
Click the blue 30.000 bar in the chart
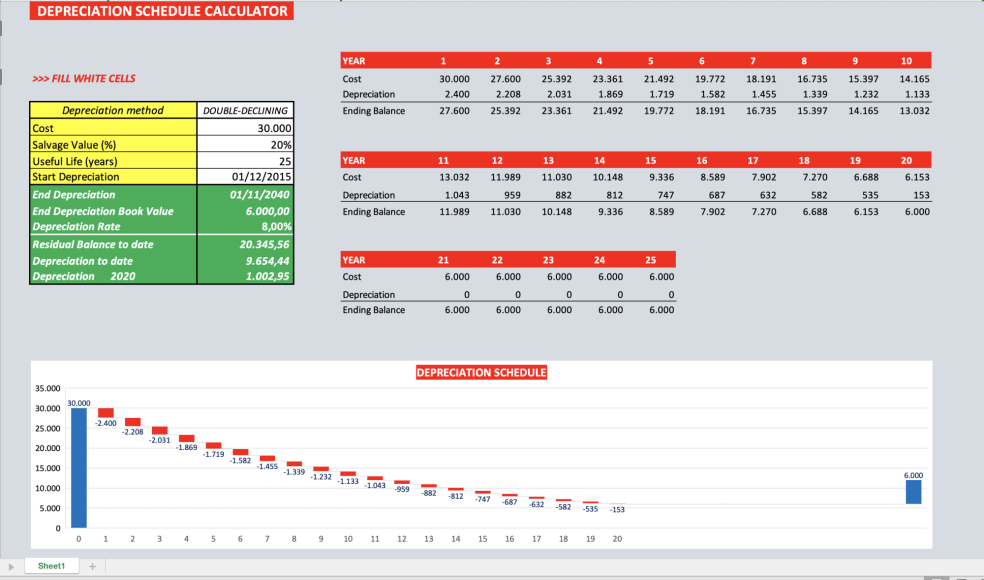[78, 470]
